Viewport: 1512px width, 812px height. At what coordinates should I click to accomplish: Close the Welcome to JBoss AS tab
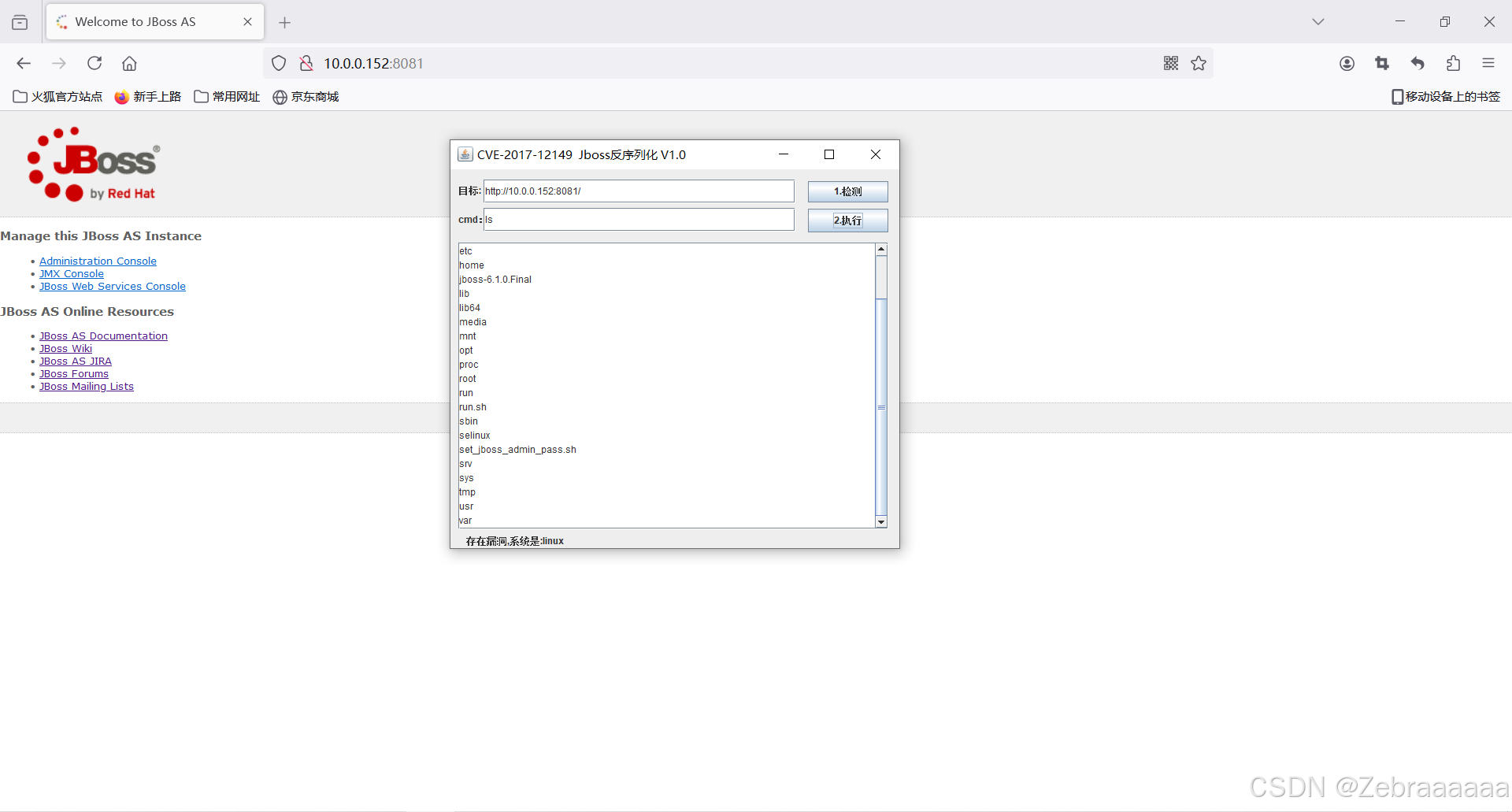click(247, 22)
